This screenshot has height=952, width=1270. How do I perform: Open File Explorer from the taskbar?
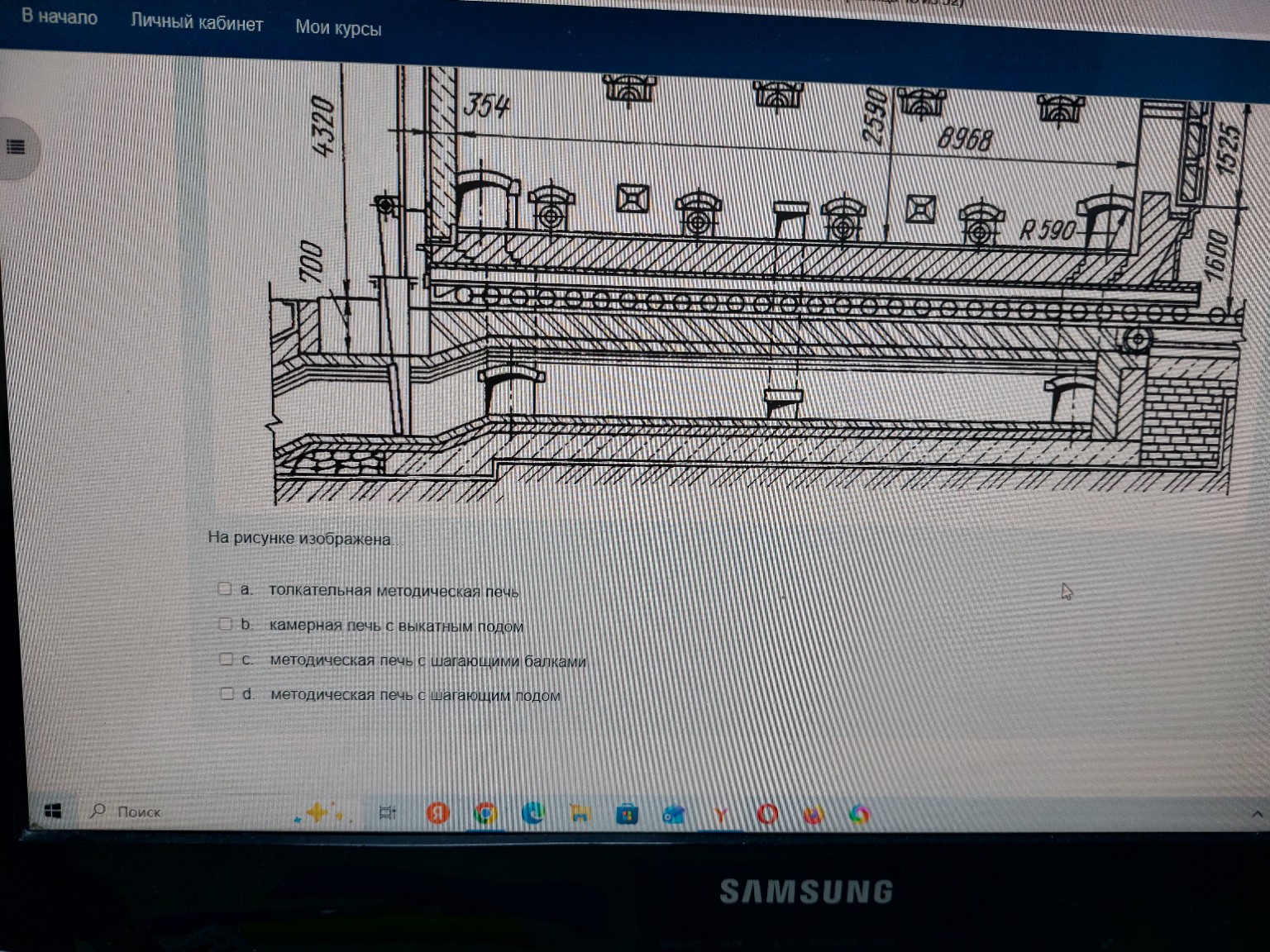coord(580,815)
